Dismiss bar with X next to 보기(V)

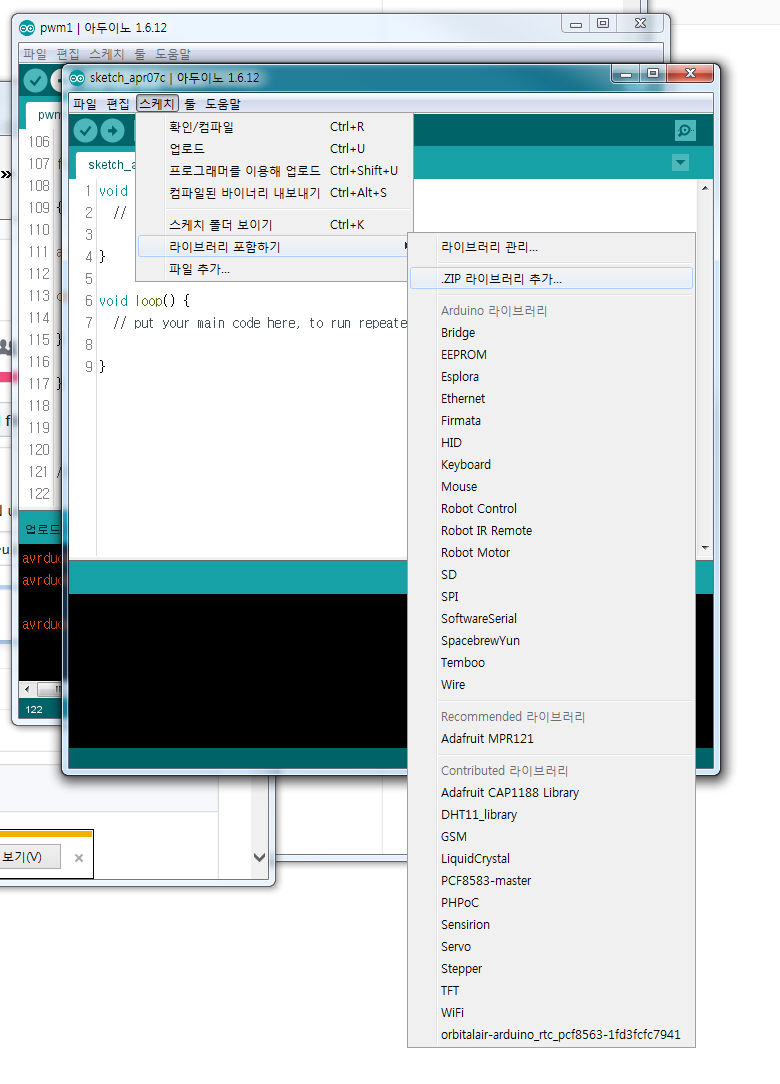tap(79, 858)
